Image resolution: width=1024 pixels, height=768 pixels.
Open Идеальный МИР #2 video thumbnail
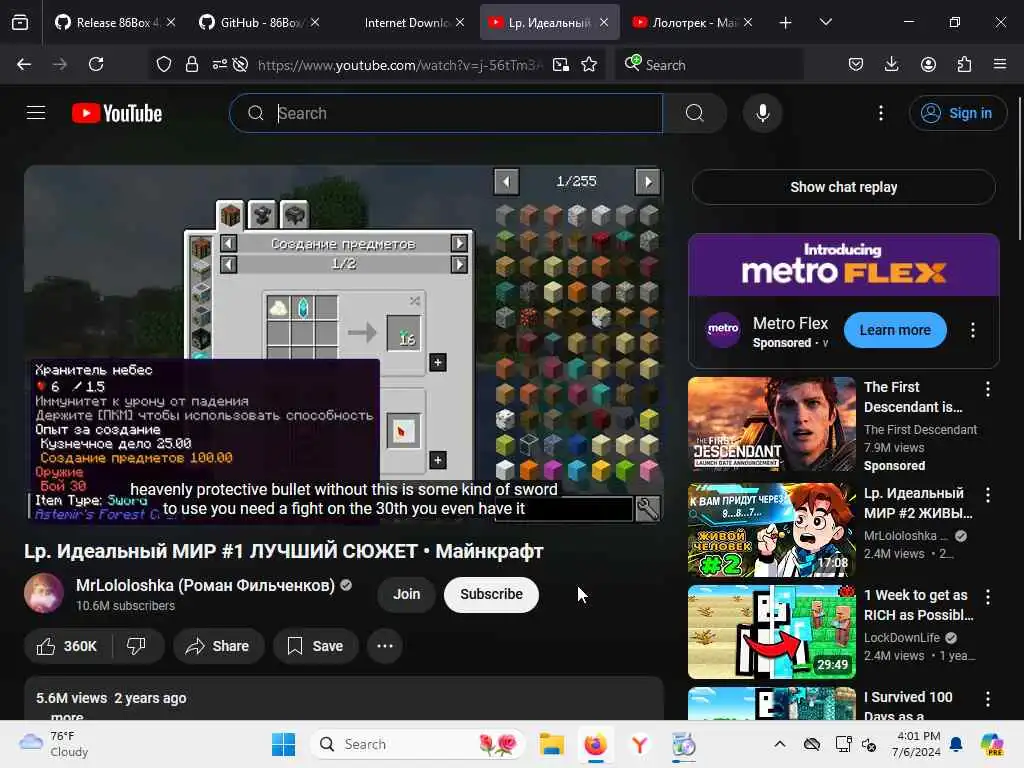coord(771,530)
